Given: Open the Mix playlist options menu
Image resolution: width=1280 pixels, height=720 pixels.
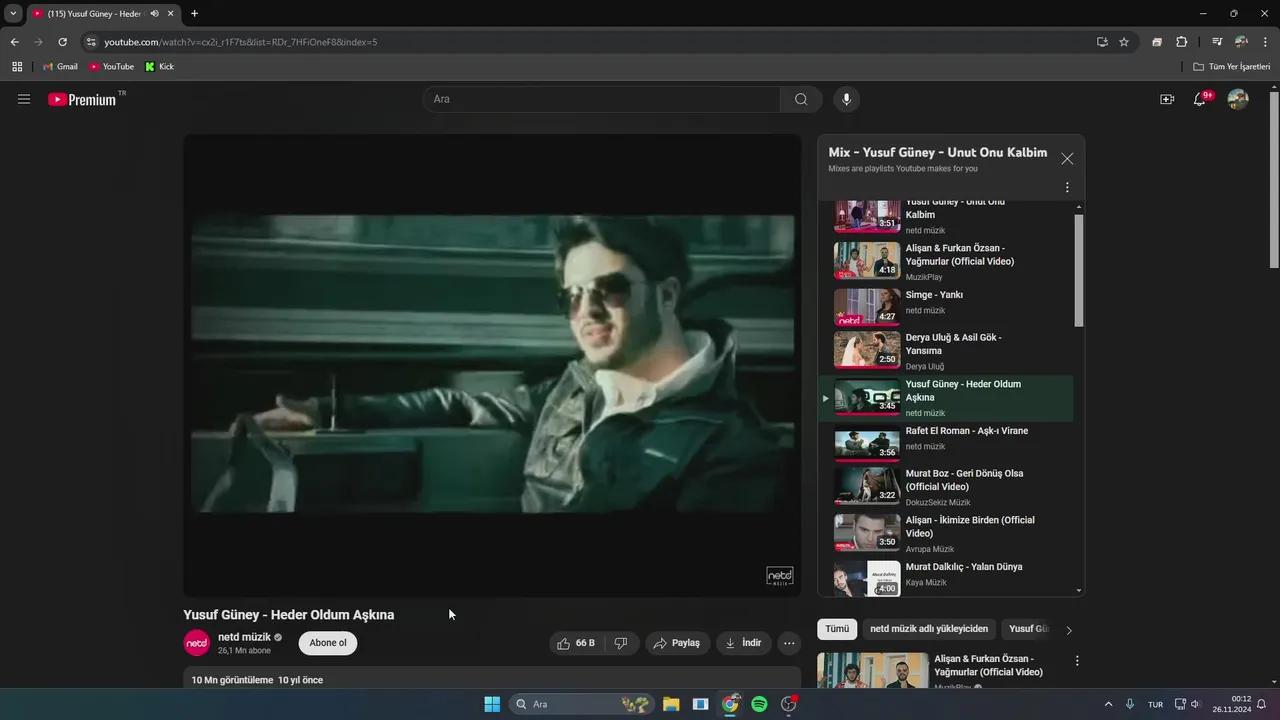Looking at the screenshot, I should pos(1067,187).
